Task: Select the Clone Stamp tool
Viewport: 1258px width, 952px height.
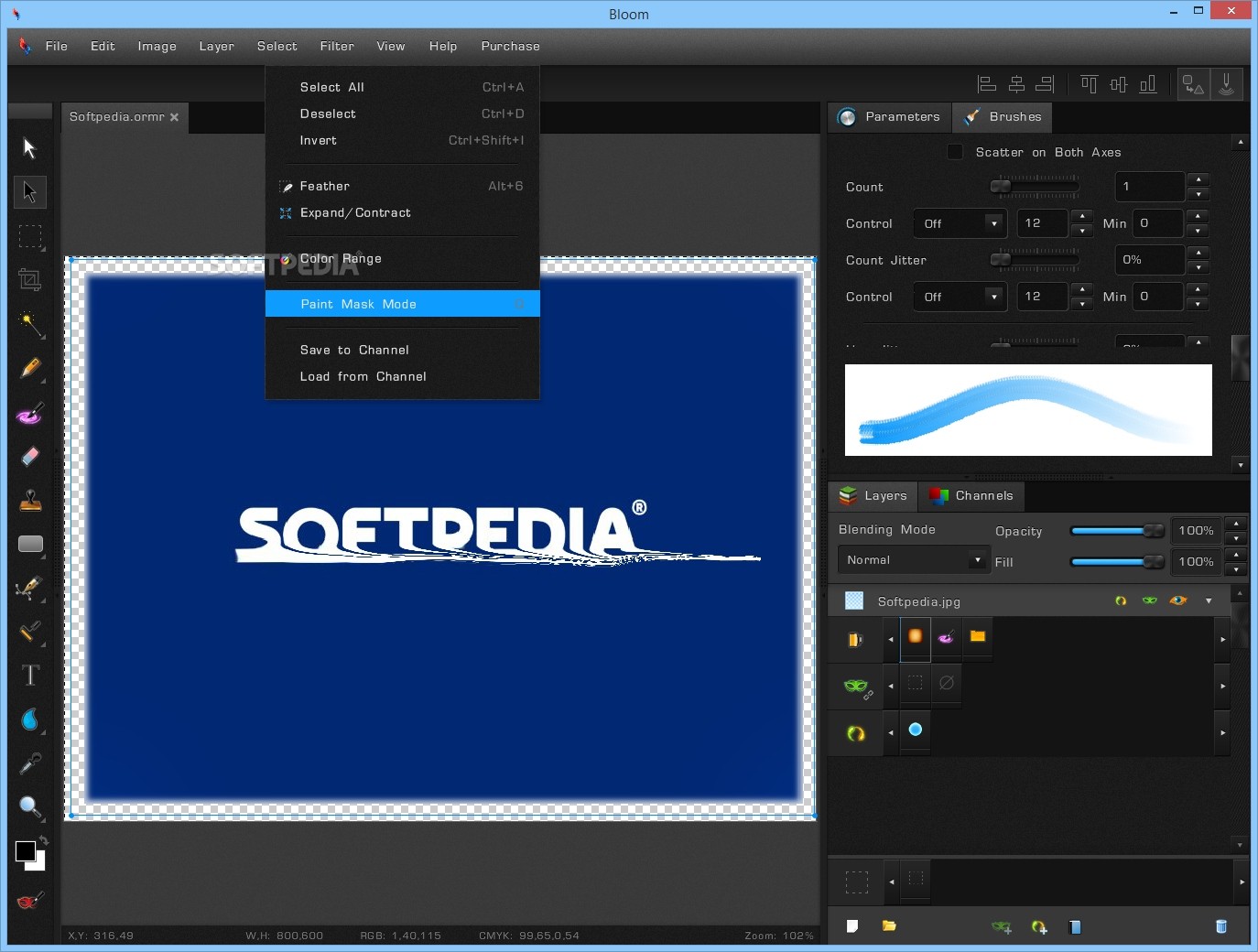Action: pos(30,500)
